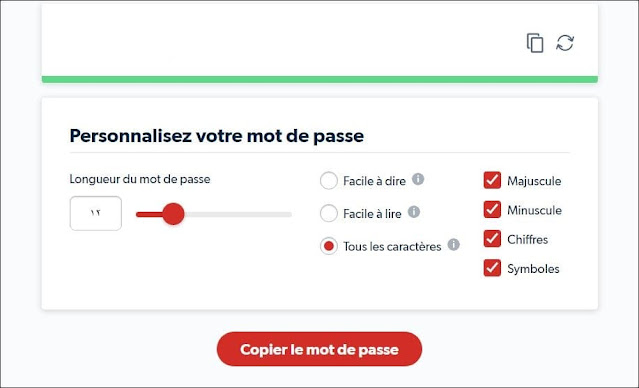
Task: Click the Longueur du mot de passe label
Action: [x=140, y=179]
